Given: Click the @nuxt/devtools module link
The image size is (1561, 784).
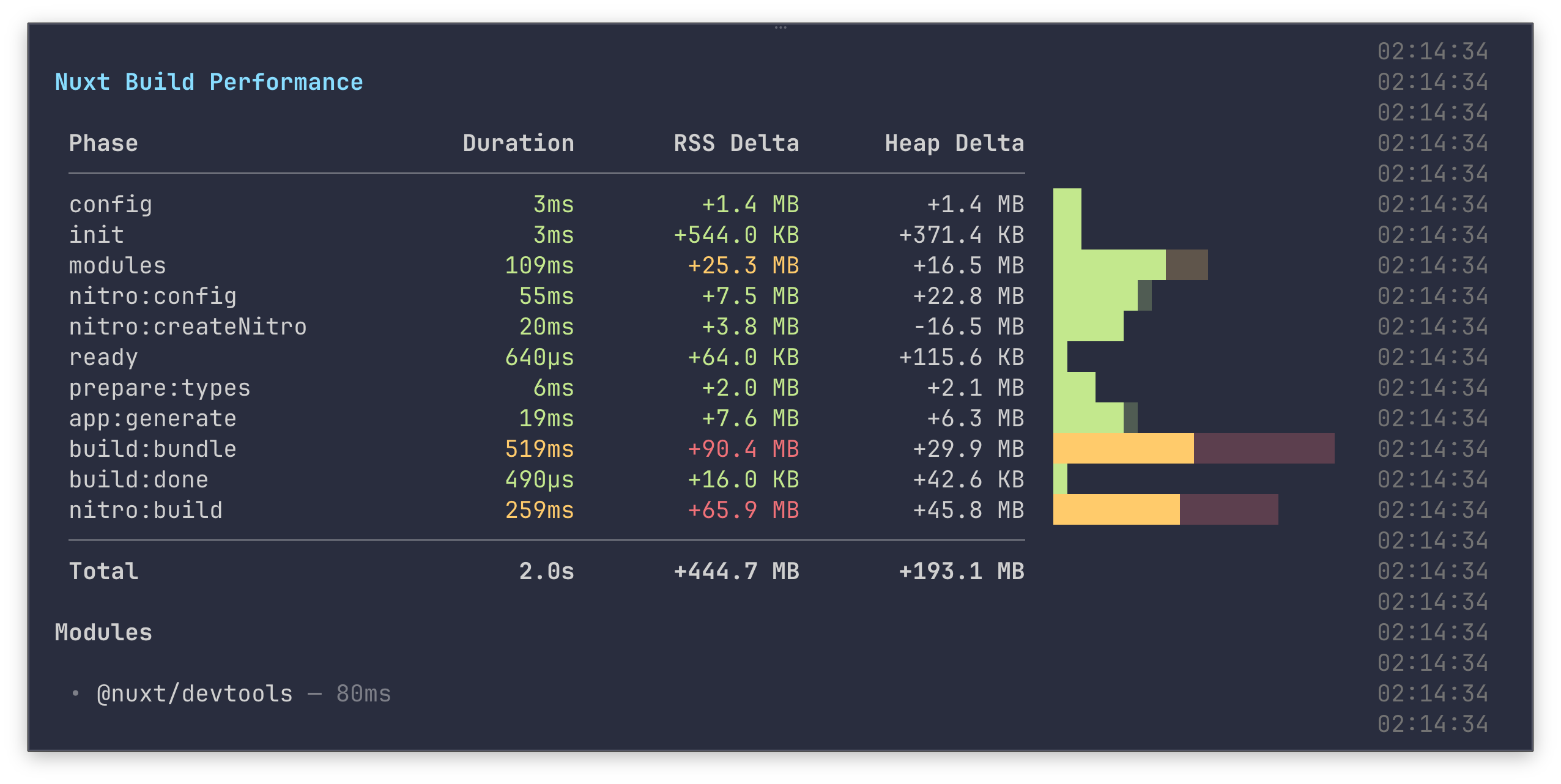Looking at the screenshot, I should 195,693.
